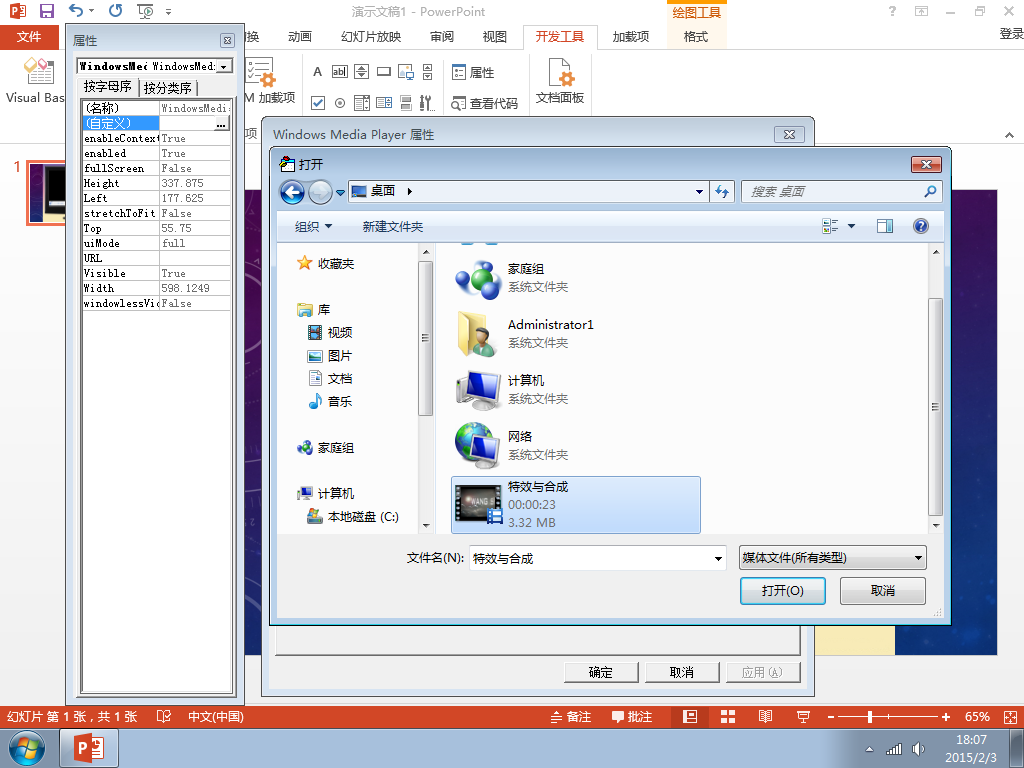Switch to Normal view in status bar
This screenshot has height=768, width=1024.
point(690,716)
